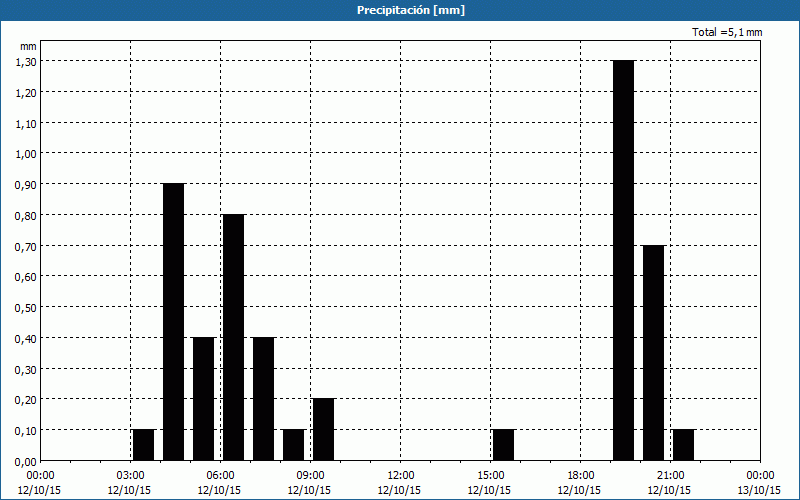Select the 0,50 y-axis label
Image resolution: width=800 pixels, height=500 pixels.
26,308
